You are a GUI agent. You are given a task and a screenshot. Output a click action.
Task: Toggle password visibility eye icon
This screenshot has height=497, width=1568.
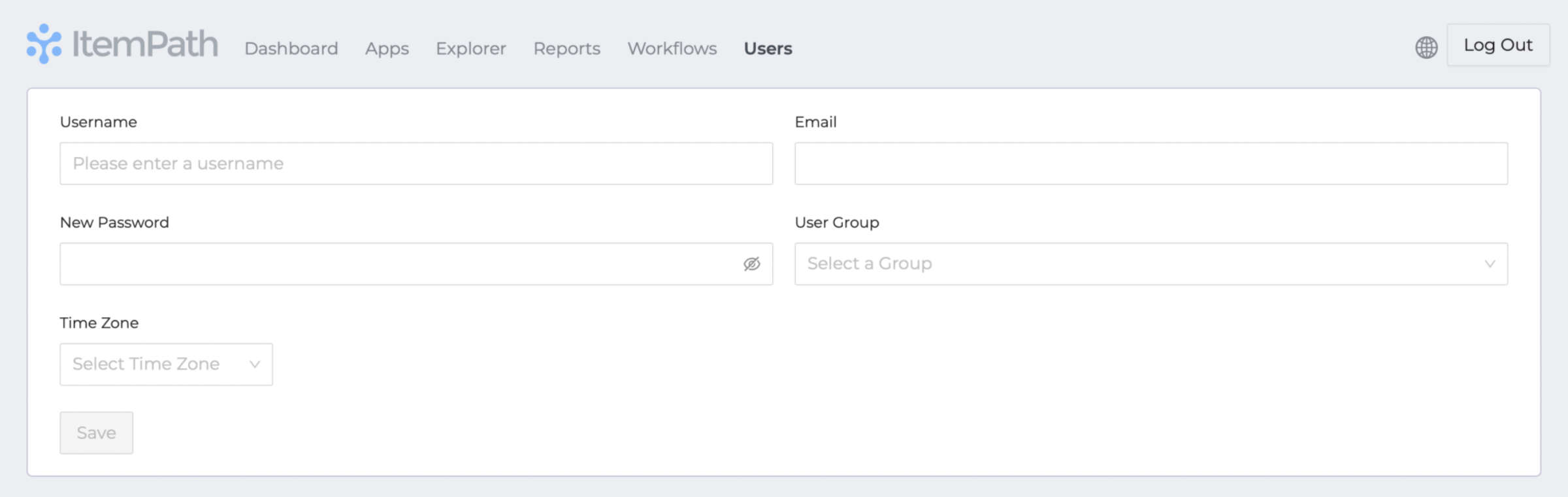click(x=752, y=264)
